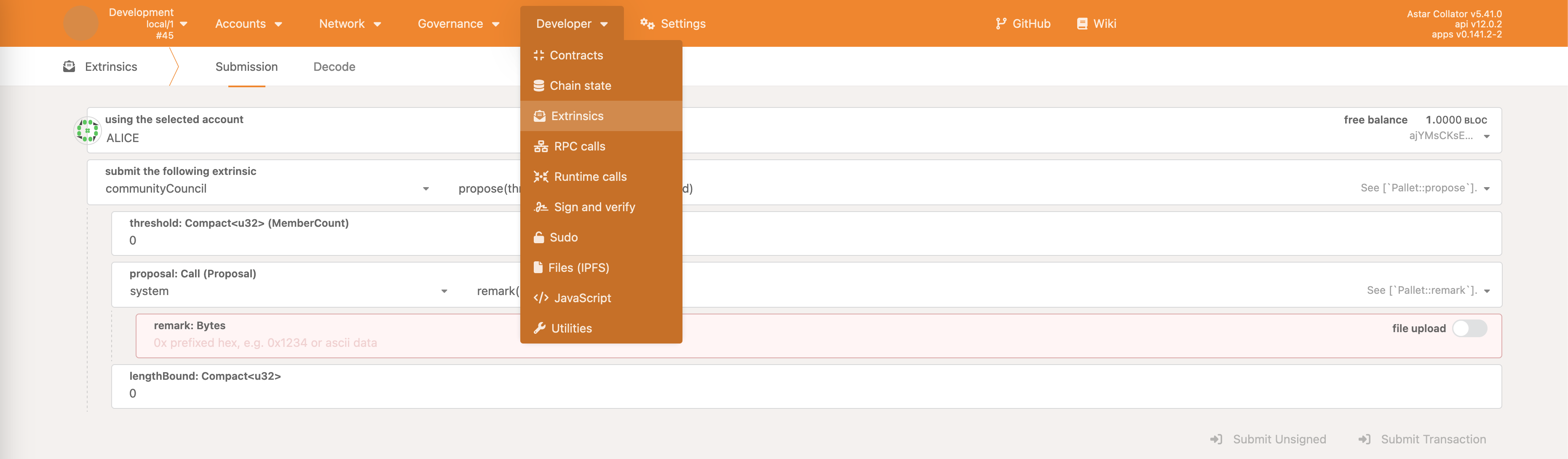Click the Sudo unlock icon
The width and height of the screenshot is (1568, 459).
coord(538,237)
